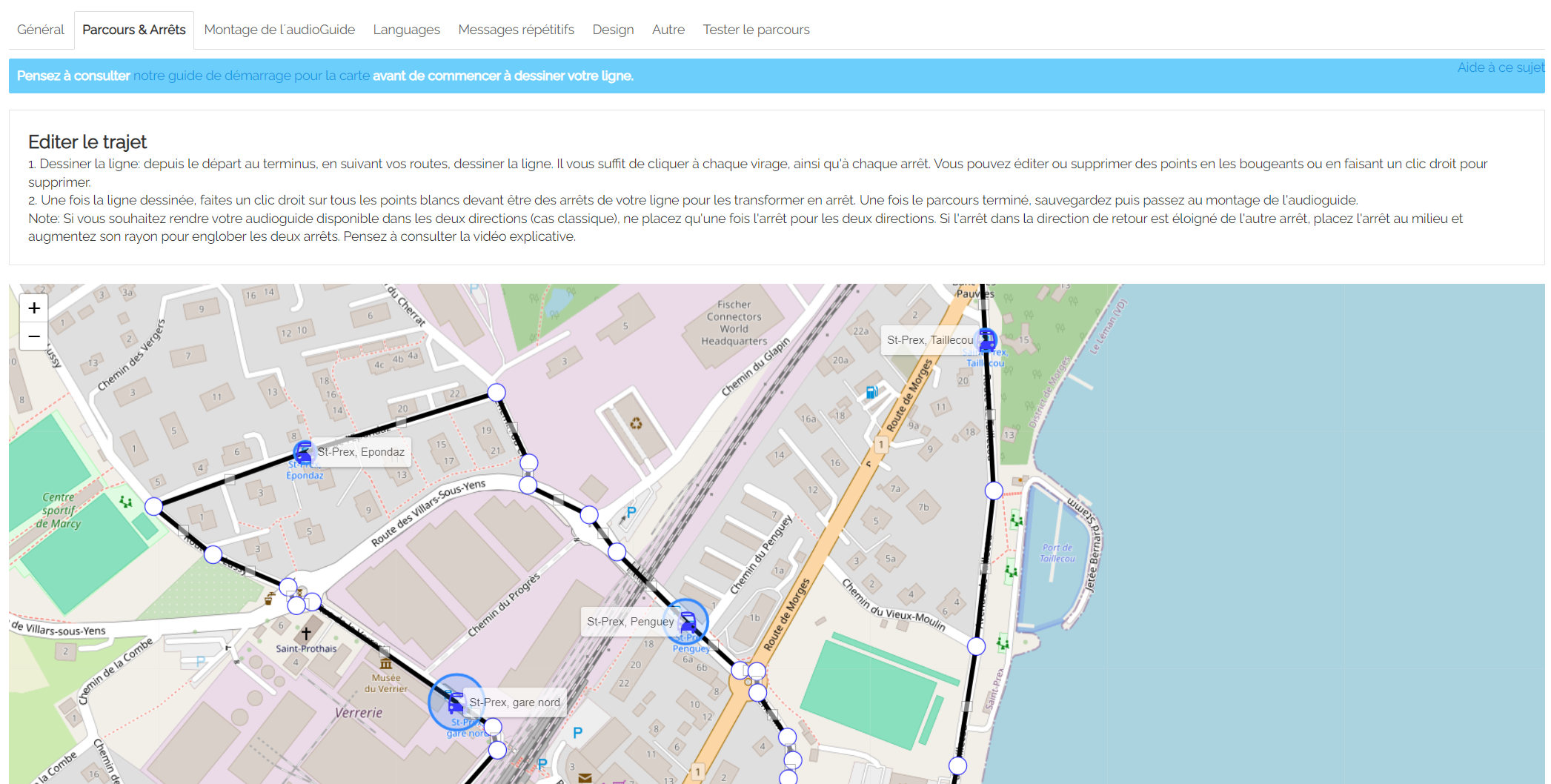Click the Saint-Prothais church cross icon
Screen dimensions: 1551x784
[306, 634]
